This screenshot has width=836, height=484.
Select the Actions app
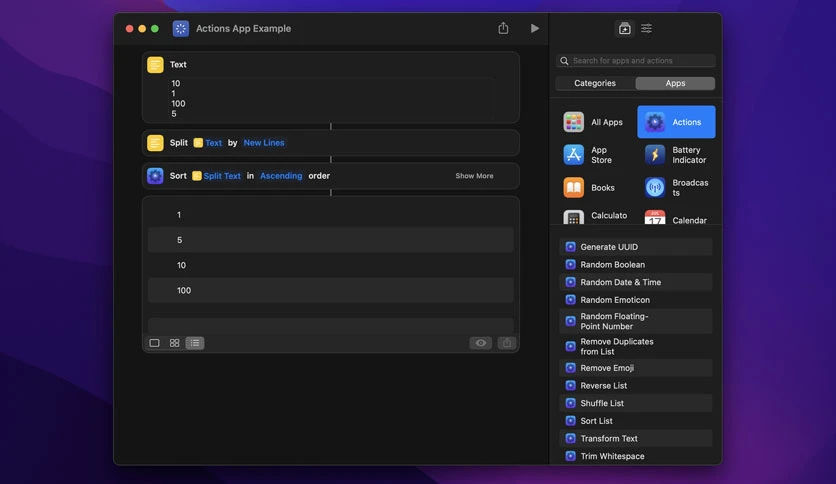click(676, 122)
